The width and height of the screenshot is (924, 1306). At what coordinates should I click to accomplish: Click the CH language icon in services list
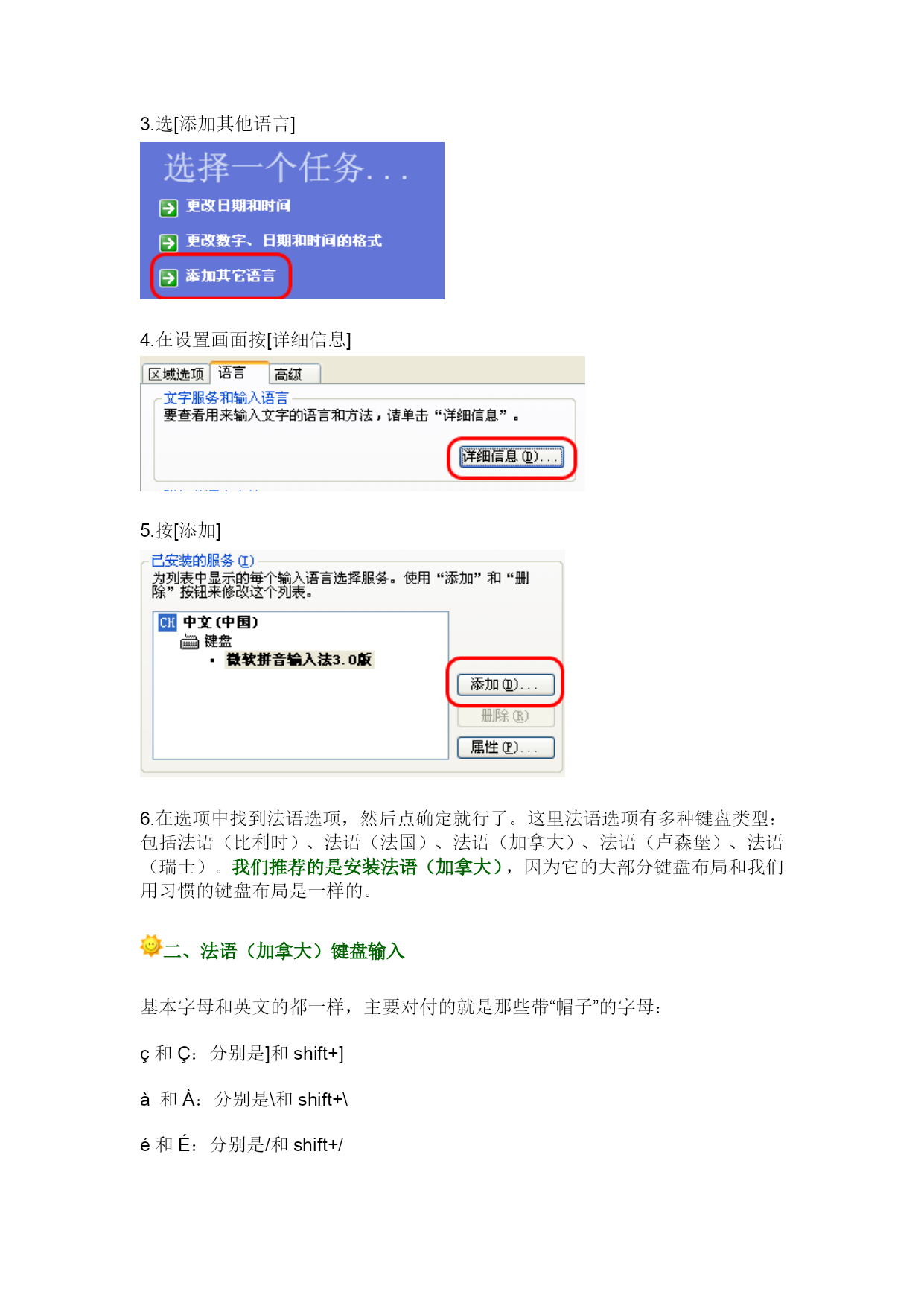pyautogui.click(x=168, y=622)
